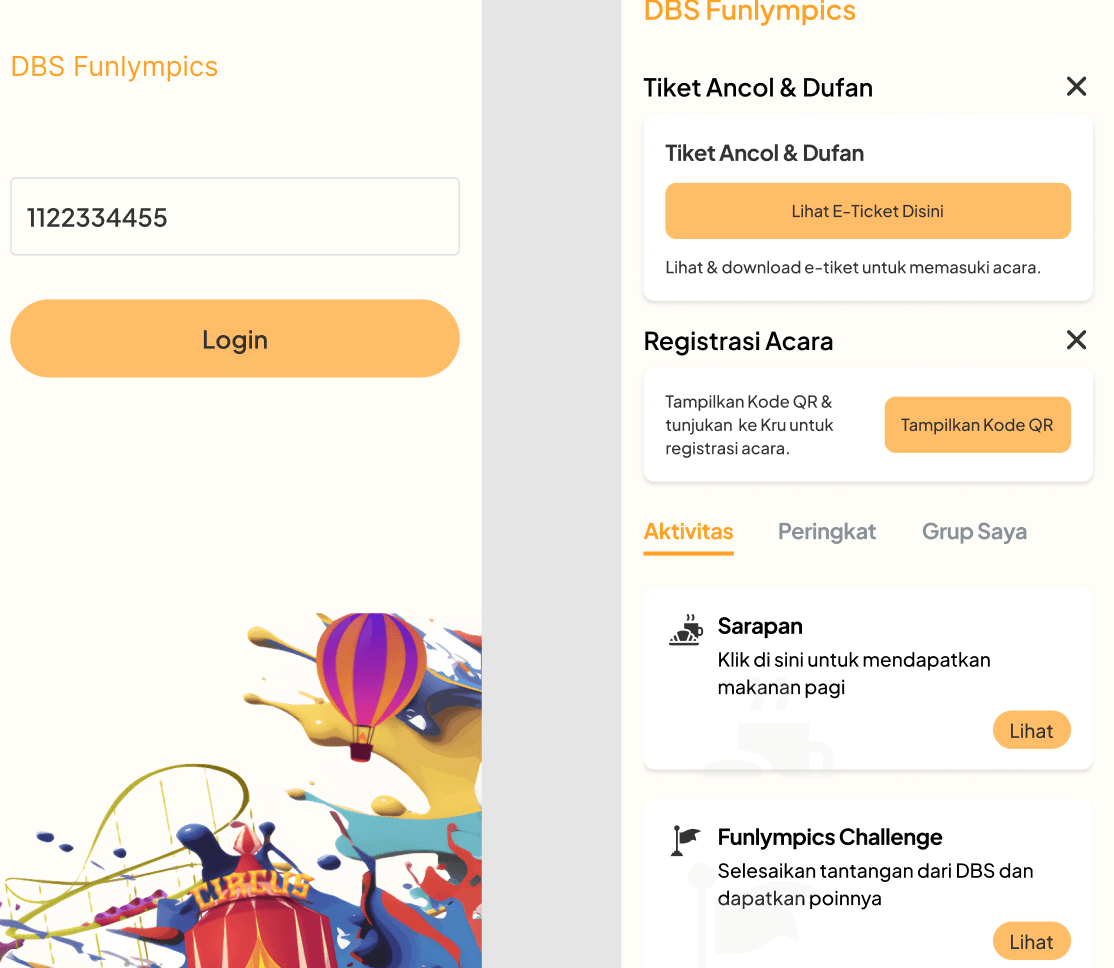
Task: Click the Funlympics Challenge flag icon
Action: click(685, 840)
